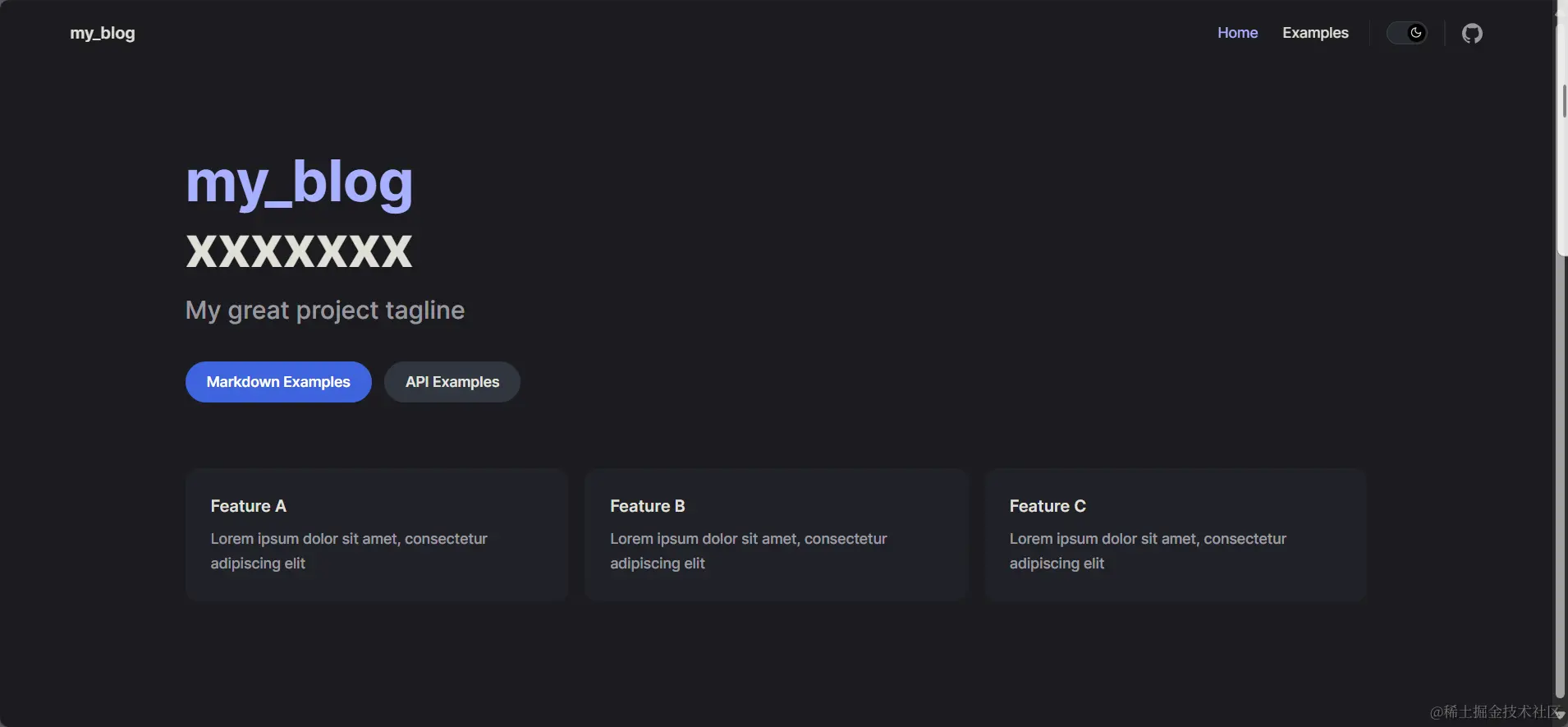Click the "My great project tagline" text

(x=325, y=311)
